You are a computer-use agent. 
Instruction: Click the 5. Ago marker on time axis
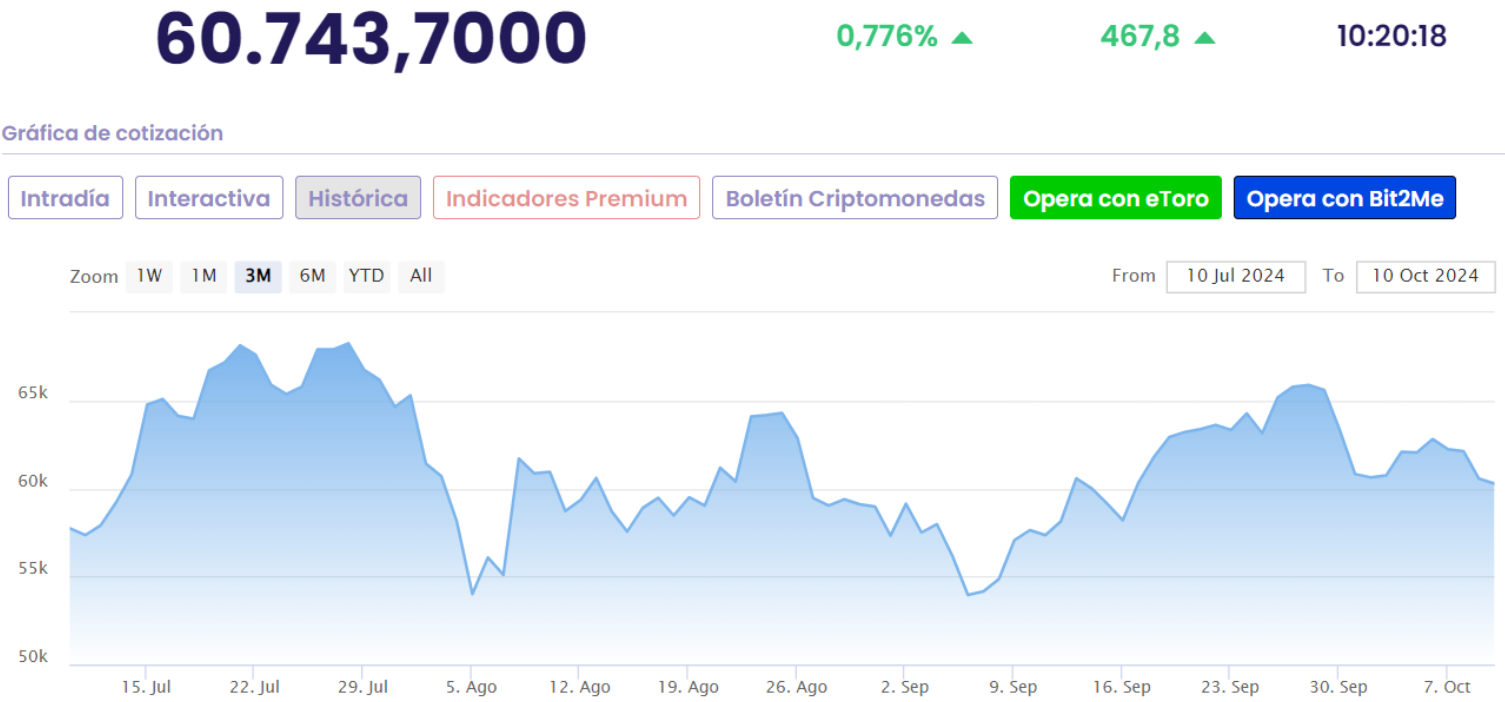[471, 688]
